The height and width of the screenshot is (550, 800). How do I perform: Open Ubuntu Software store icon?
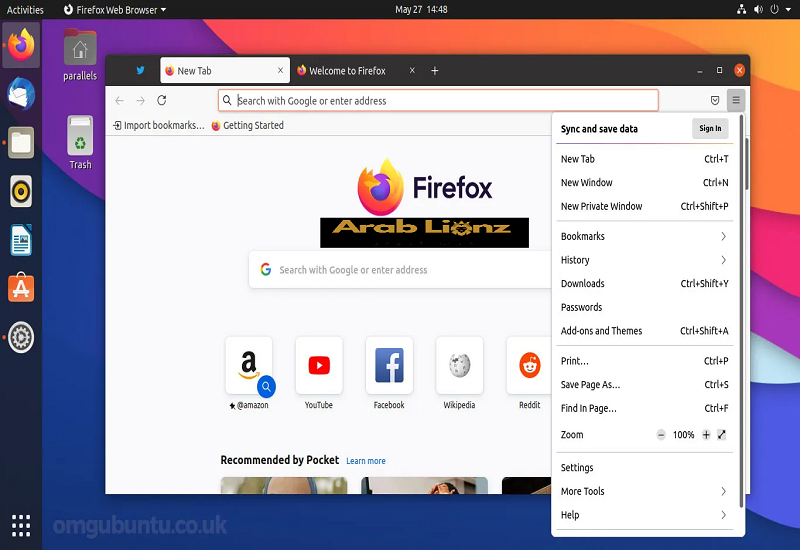(21, 288)
